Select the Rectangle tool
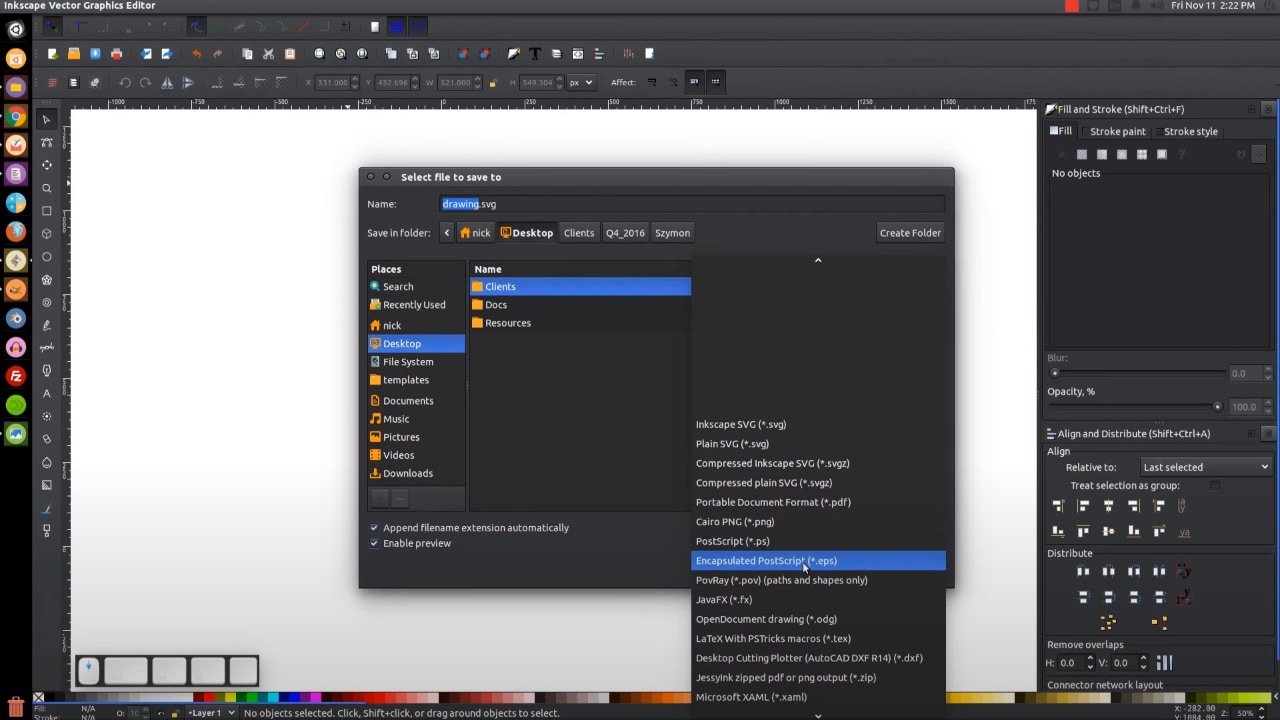Screen dimensions: 1280x720 pos(46,211)
